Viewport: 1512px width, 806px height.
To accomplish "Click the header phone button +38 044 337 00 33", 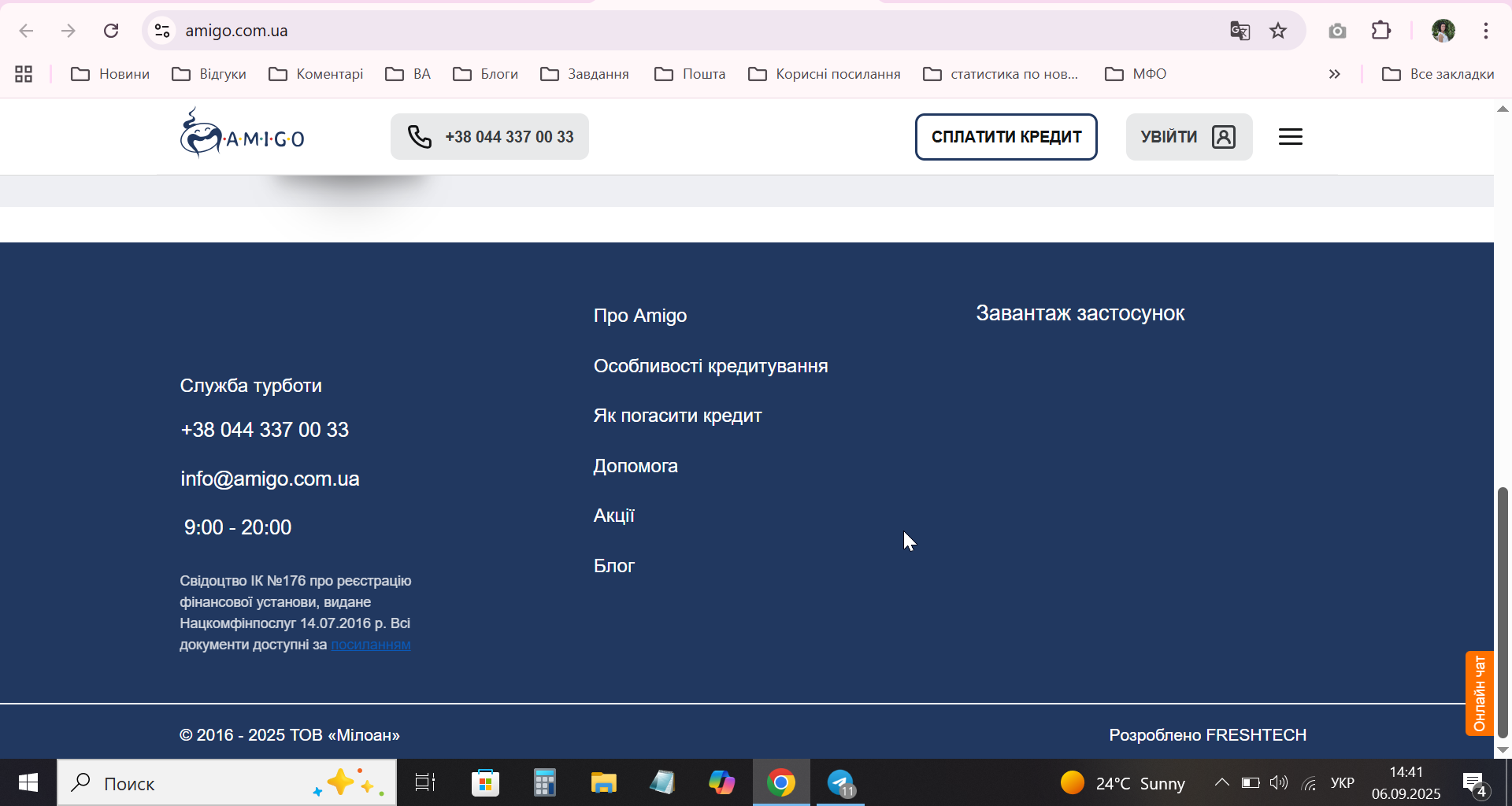I will click(x=490, y=137).
